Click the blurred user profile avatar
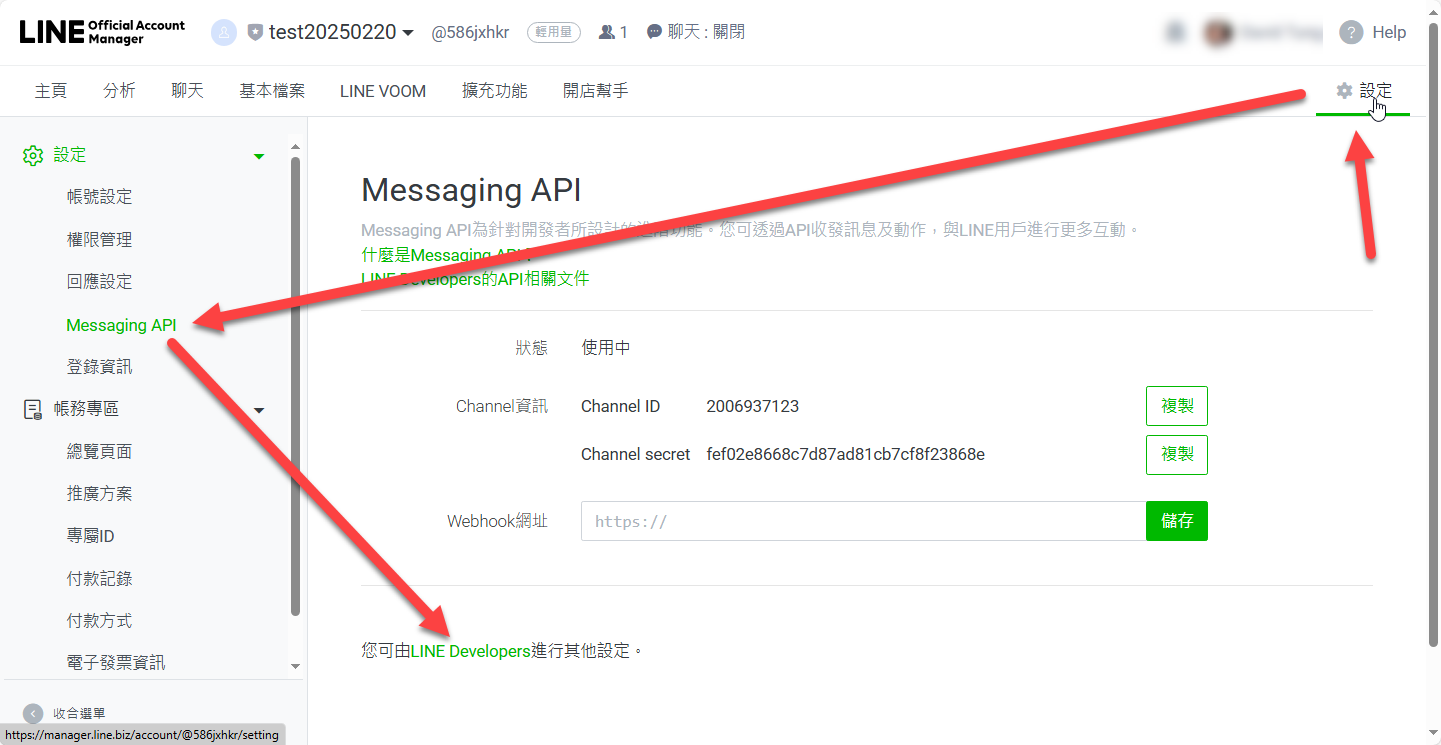The image size is (1441, 745). pyautogui.click(x=1217, y=32)
